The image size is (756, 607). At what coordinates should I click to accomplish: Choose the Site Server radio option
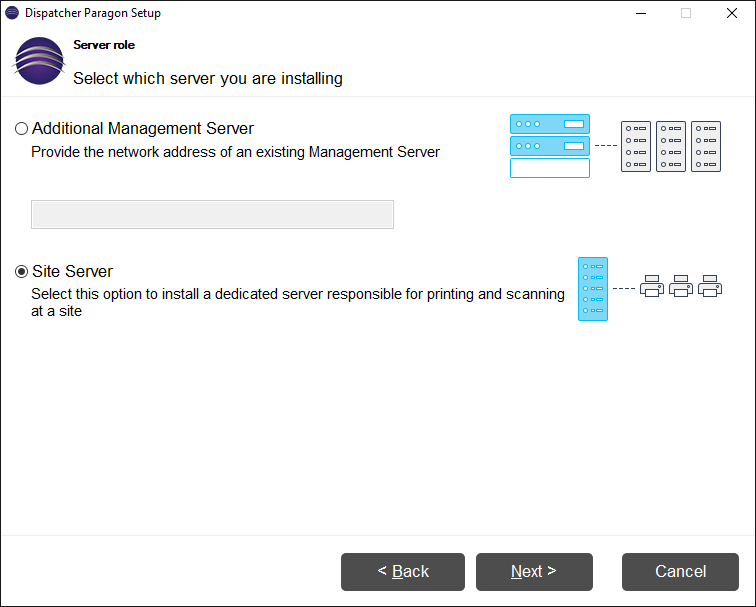coord(21,272)
